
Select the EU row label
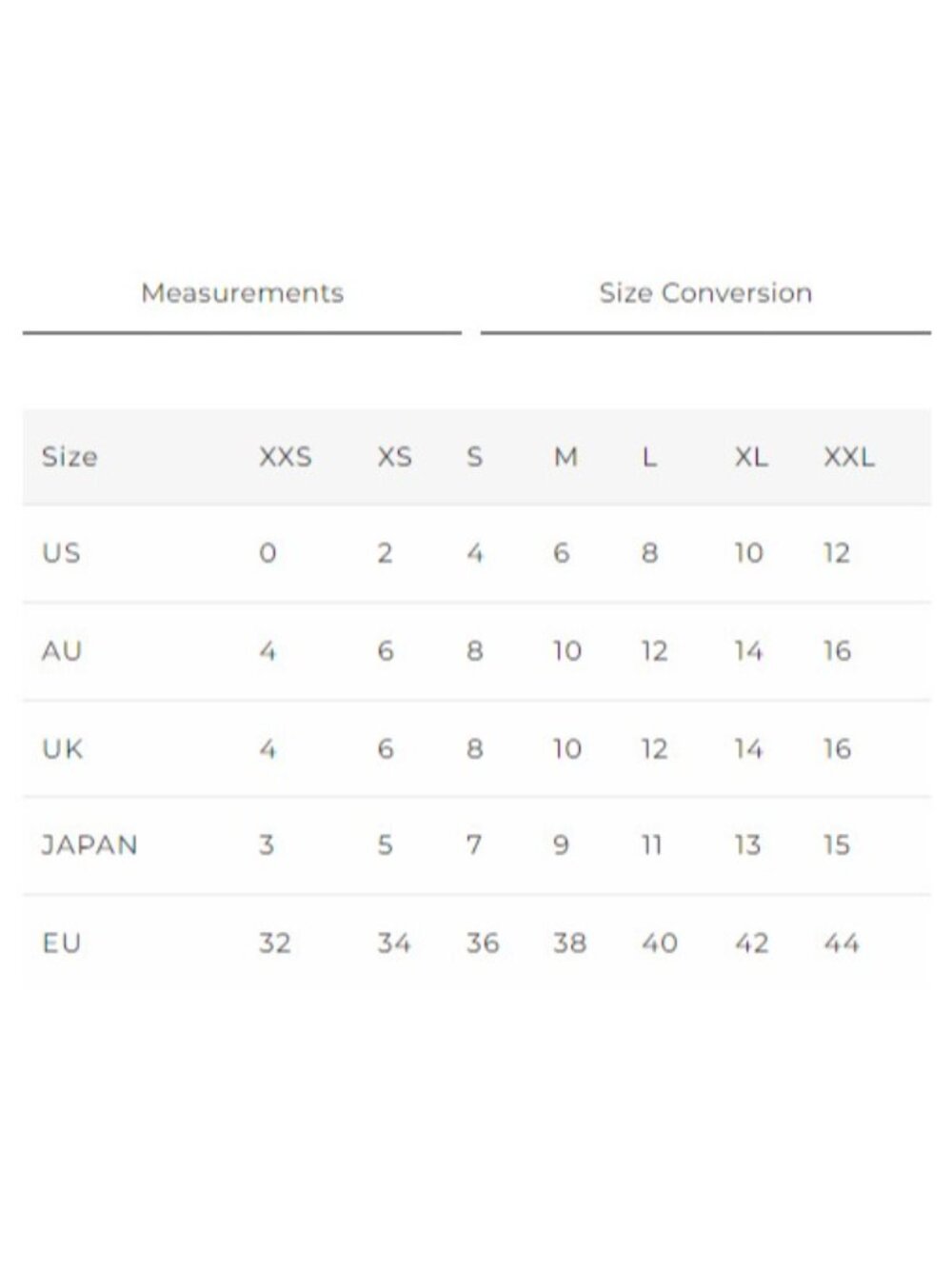tap(62, 943)
